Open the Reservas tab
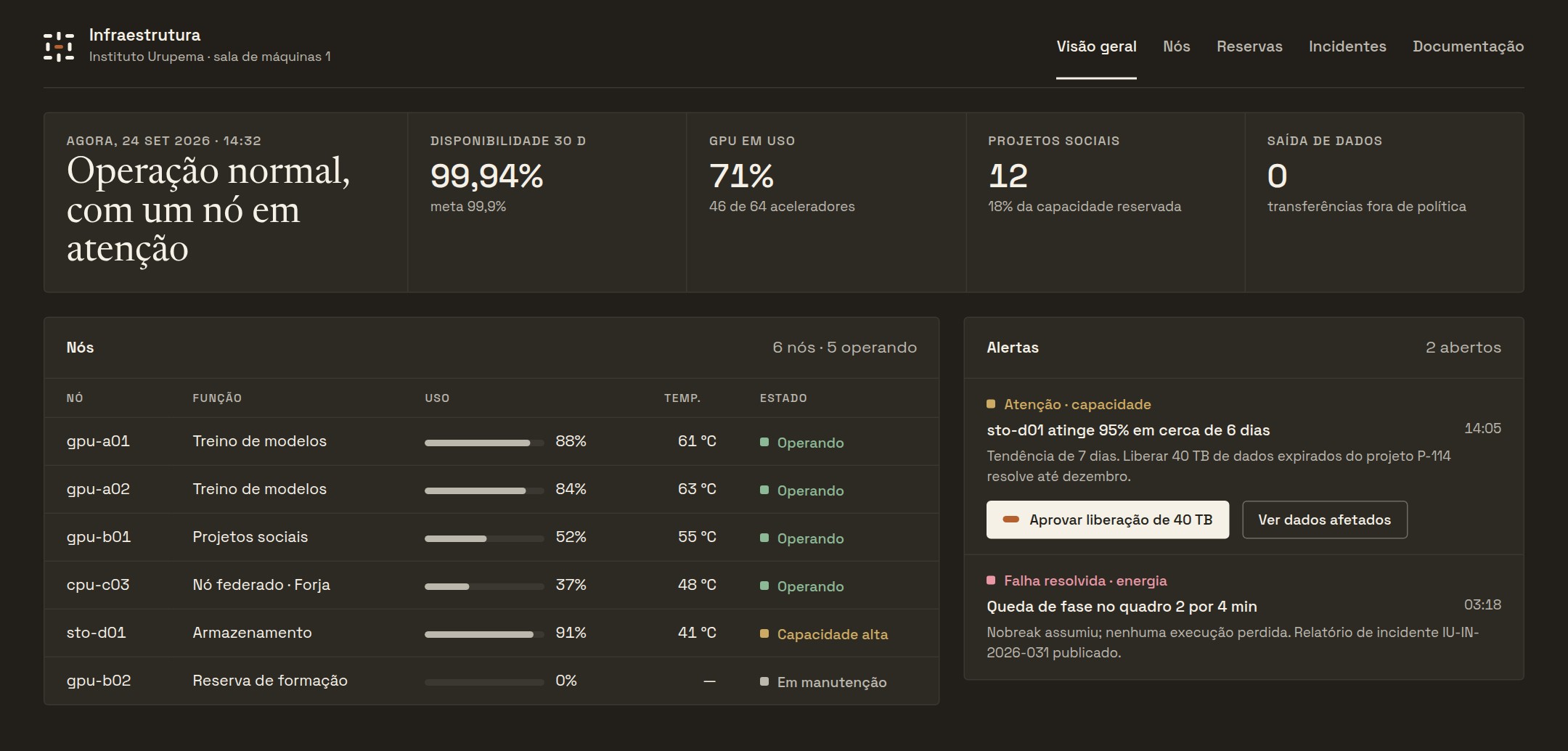Image resolution: width=1568 pixels, height=751 pixels. (1249, 46)
